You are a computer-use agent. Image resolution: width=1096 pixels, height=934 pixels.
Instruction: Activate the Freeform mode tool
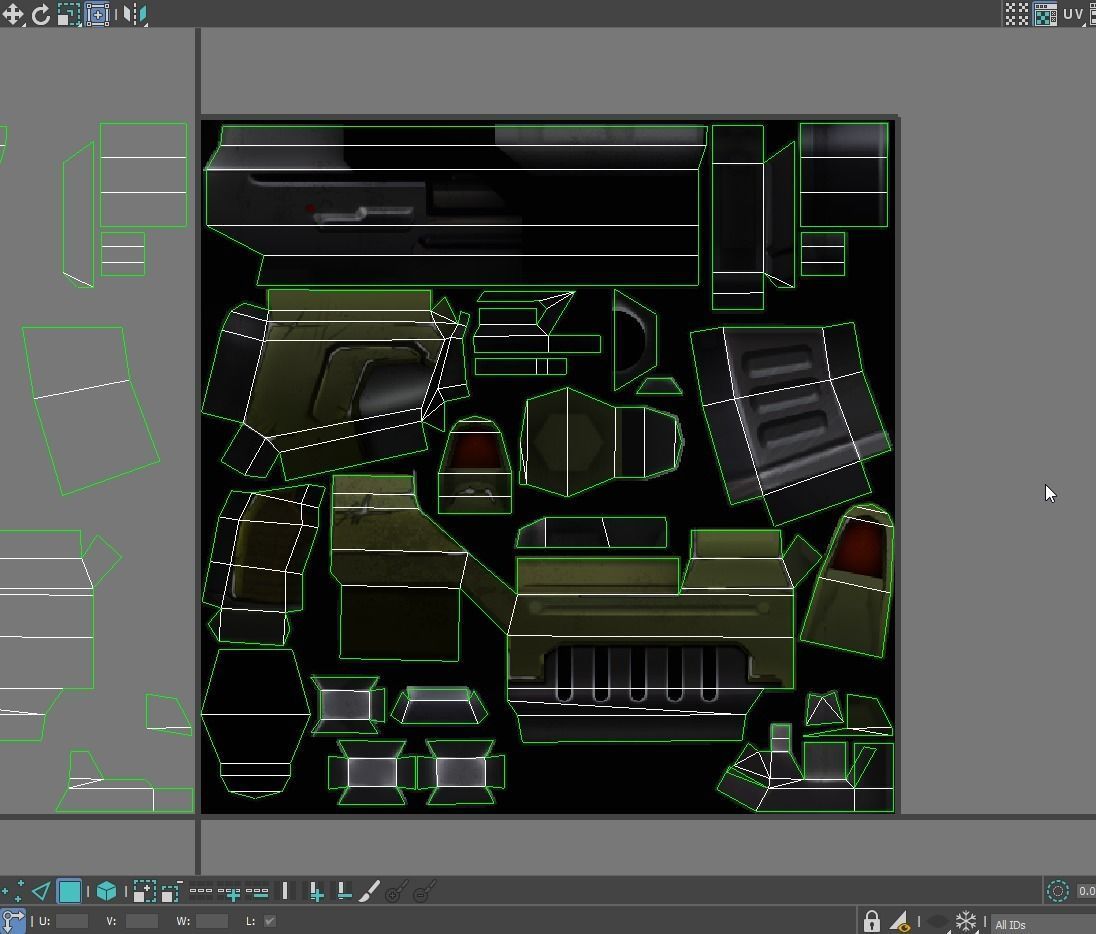coord(97,14)
